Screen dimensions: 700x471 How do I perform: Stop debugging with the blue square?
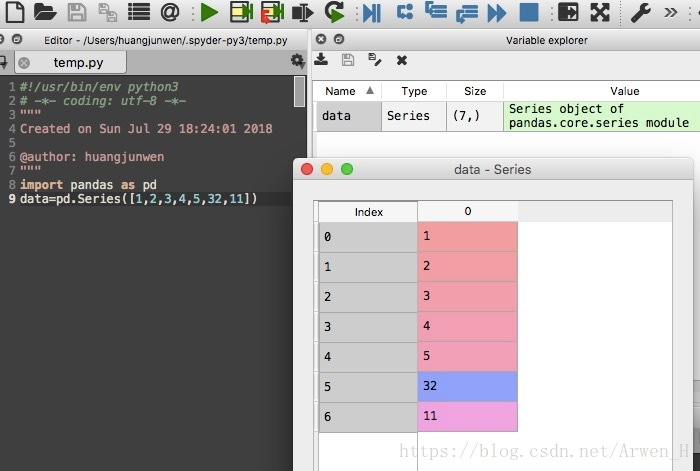[x=529, y=13]
